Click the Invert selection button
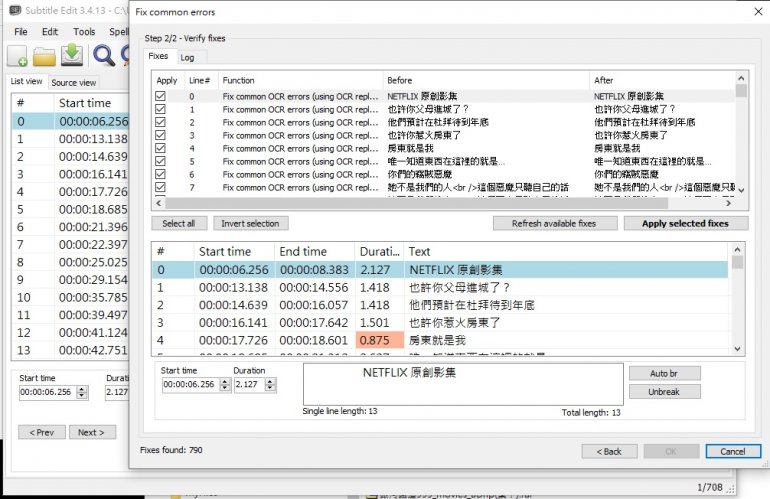Screen dimensions: 770x499 point(250,223)
